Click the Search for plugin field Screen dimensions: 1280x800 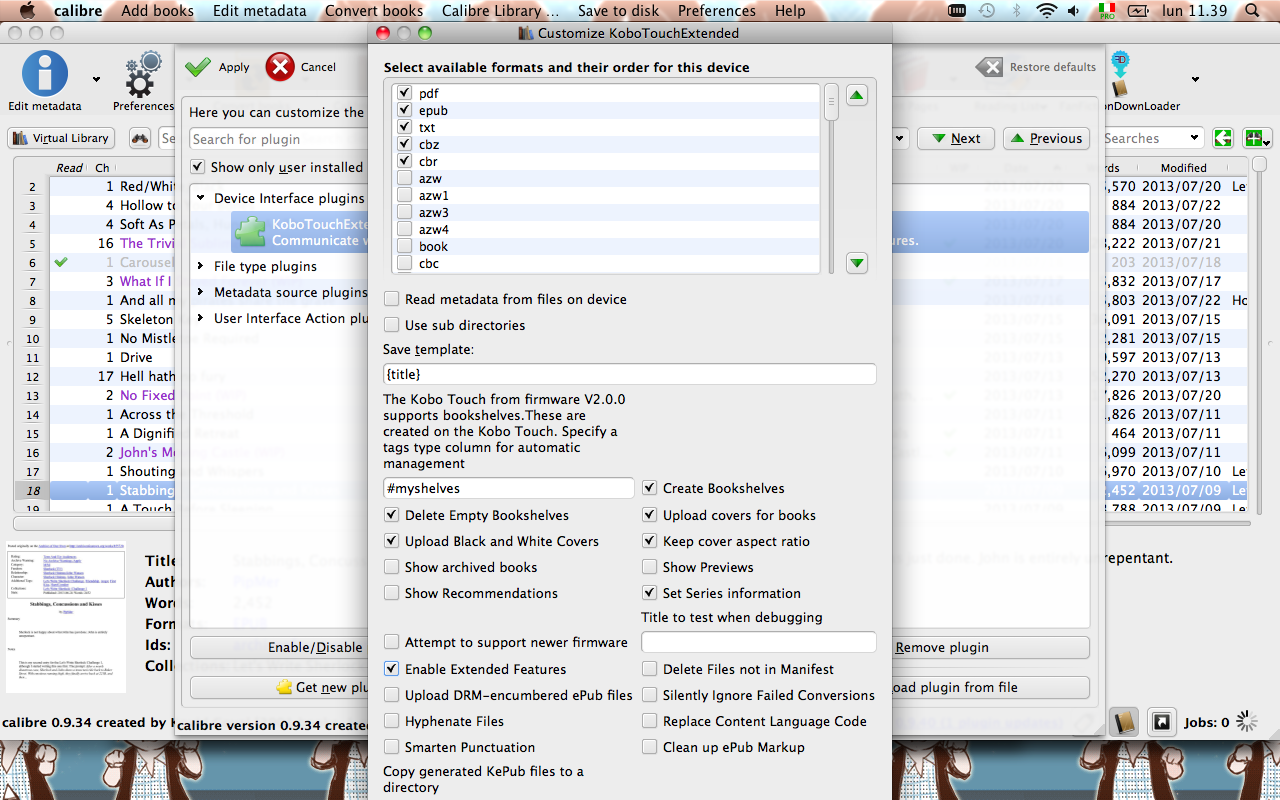point(278,139)
